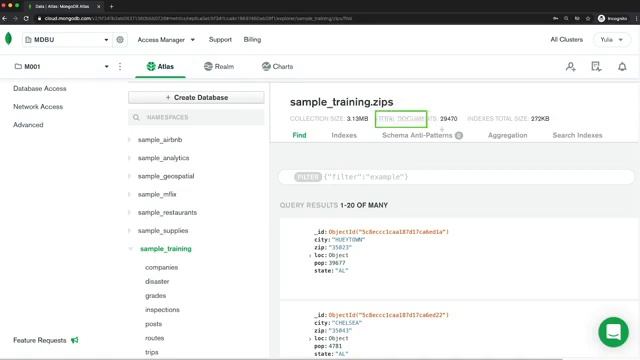The width and height of the screenshot is (640, 360).
Task: Click the browser back arrow
Action: click(5, 18)
